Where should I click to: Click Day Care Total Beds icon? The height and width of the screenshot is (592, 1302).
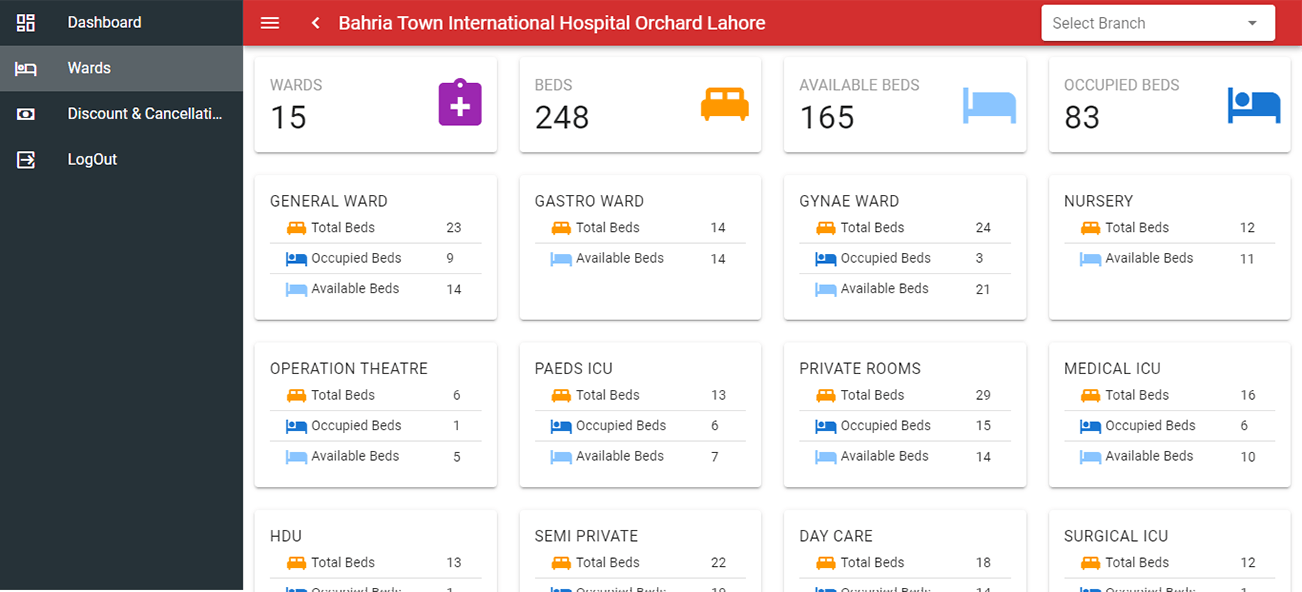point(825,563)
